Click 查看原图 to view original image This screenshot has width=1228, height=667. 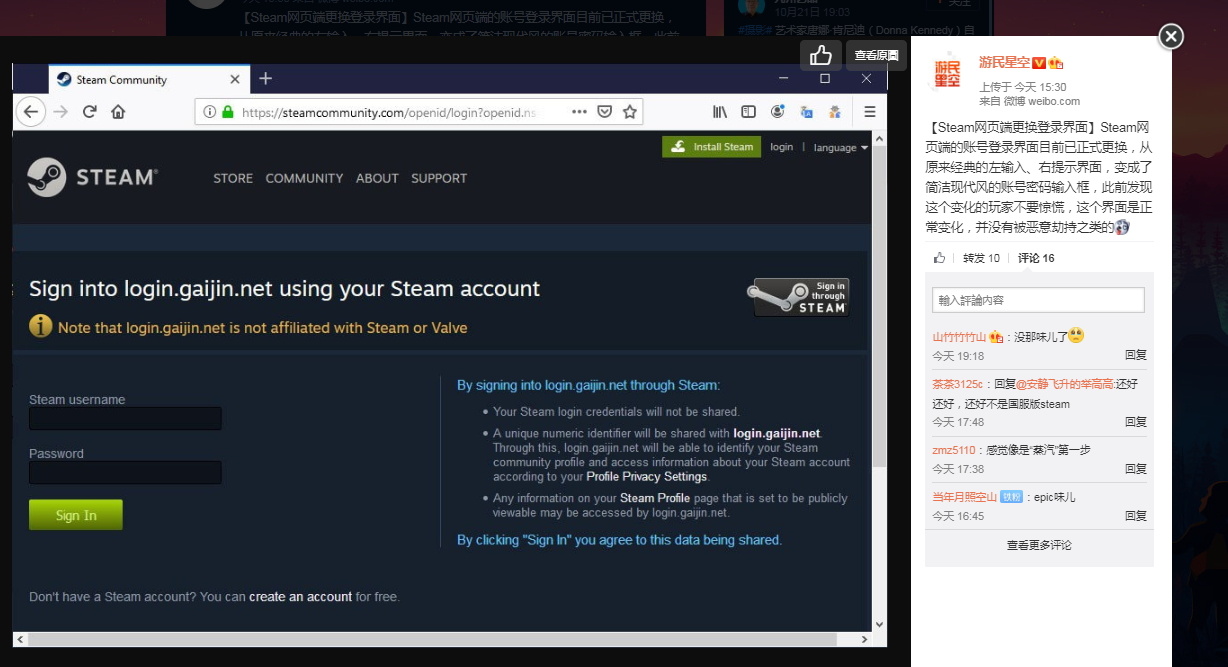tap(876, 56)
